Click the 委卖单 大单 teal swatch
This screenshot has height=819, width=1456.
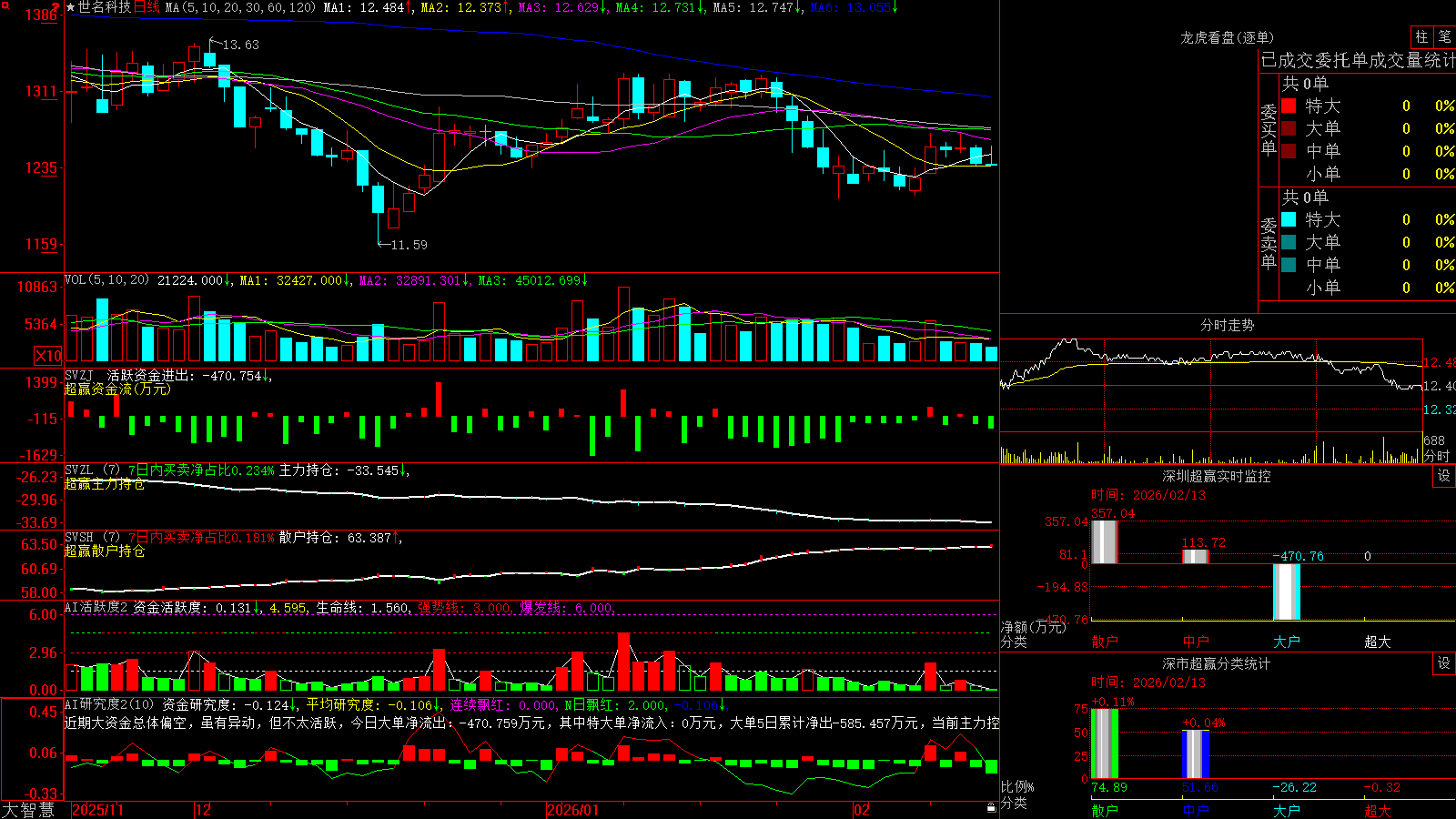[x=1289, y=242]
